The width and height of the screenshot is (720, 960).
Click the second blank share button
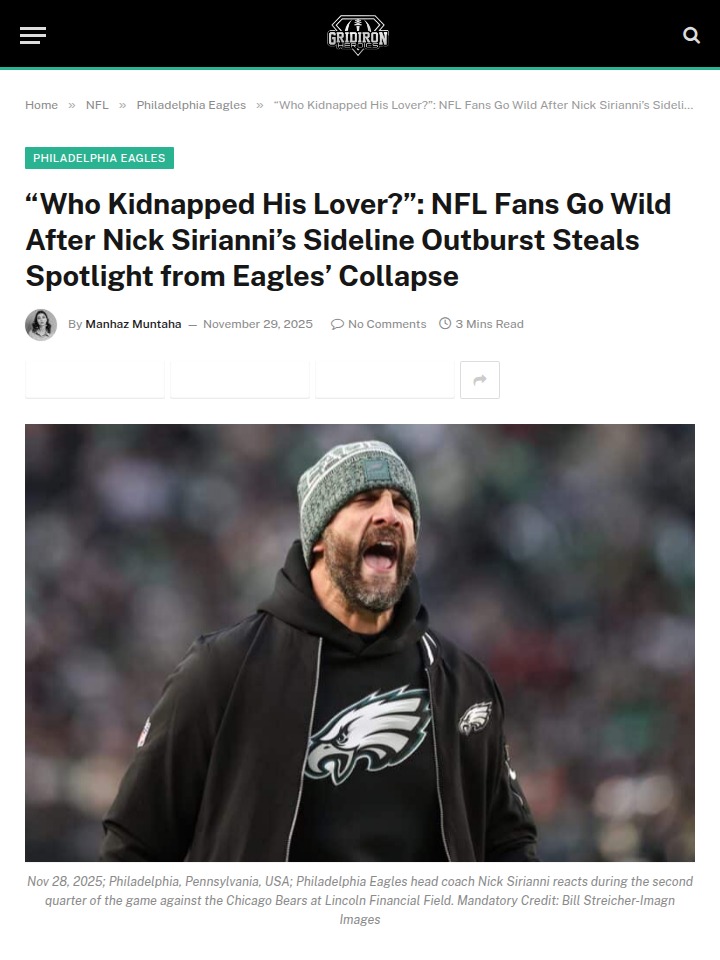(x=240, y=380)
